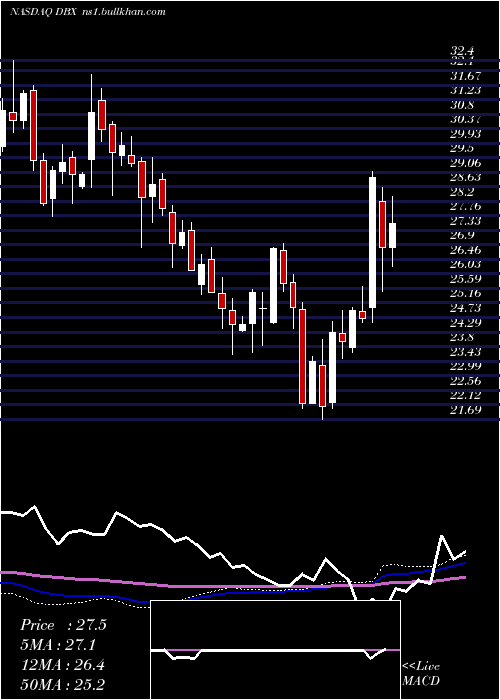Click the 31.67 price axis label
Image resolution: width=500 pixels, height=700 pixels.
pyautogui.click(x=466, y=76)
